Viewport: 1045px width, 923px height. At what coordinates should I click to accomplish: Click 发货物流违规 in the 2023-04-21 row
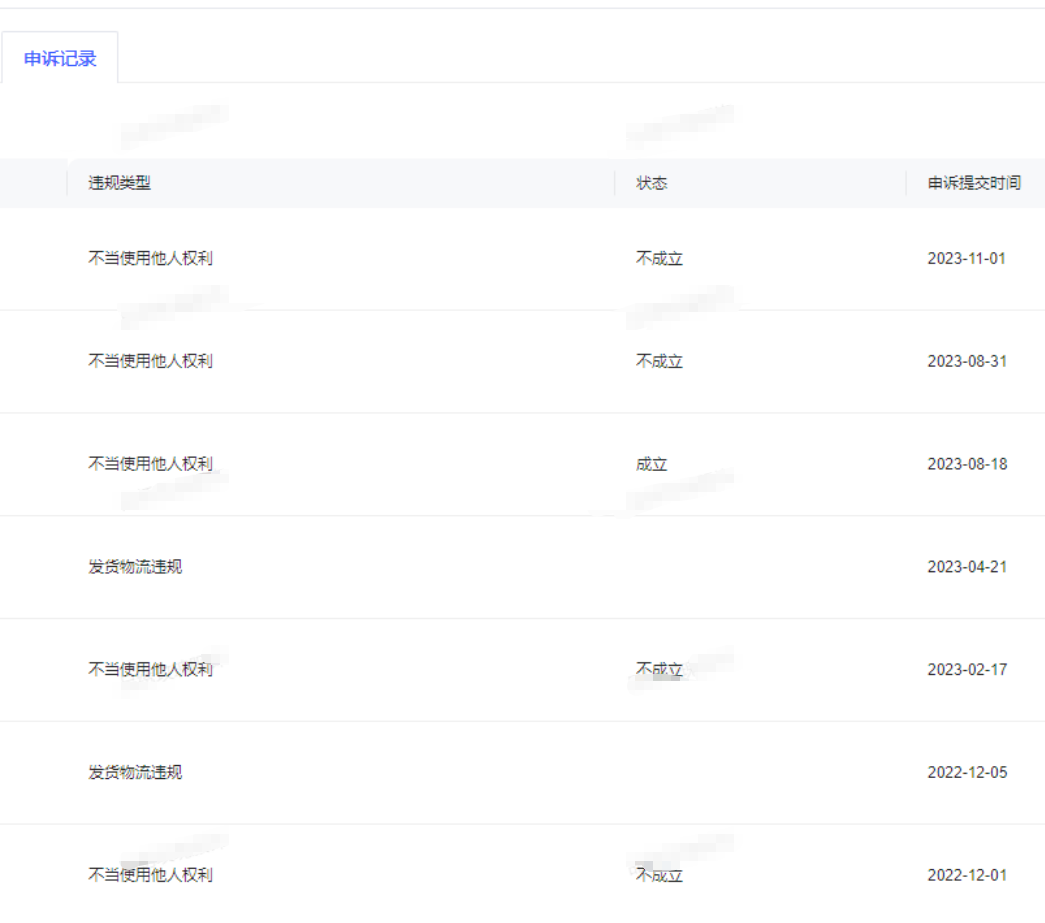tap(135, 567)
